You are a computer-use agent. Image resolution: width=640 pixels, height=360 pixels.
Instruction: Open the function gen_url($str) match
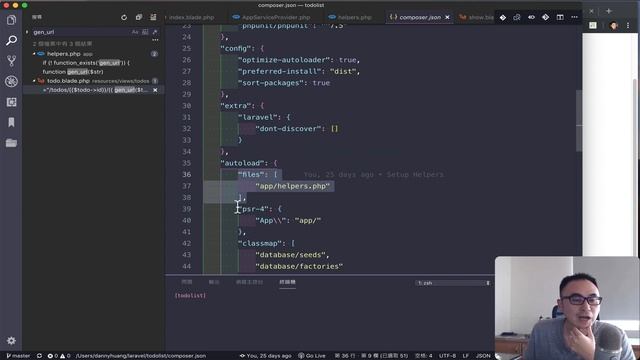coord(73,72)
